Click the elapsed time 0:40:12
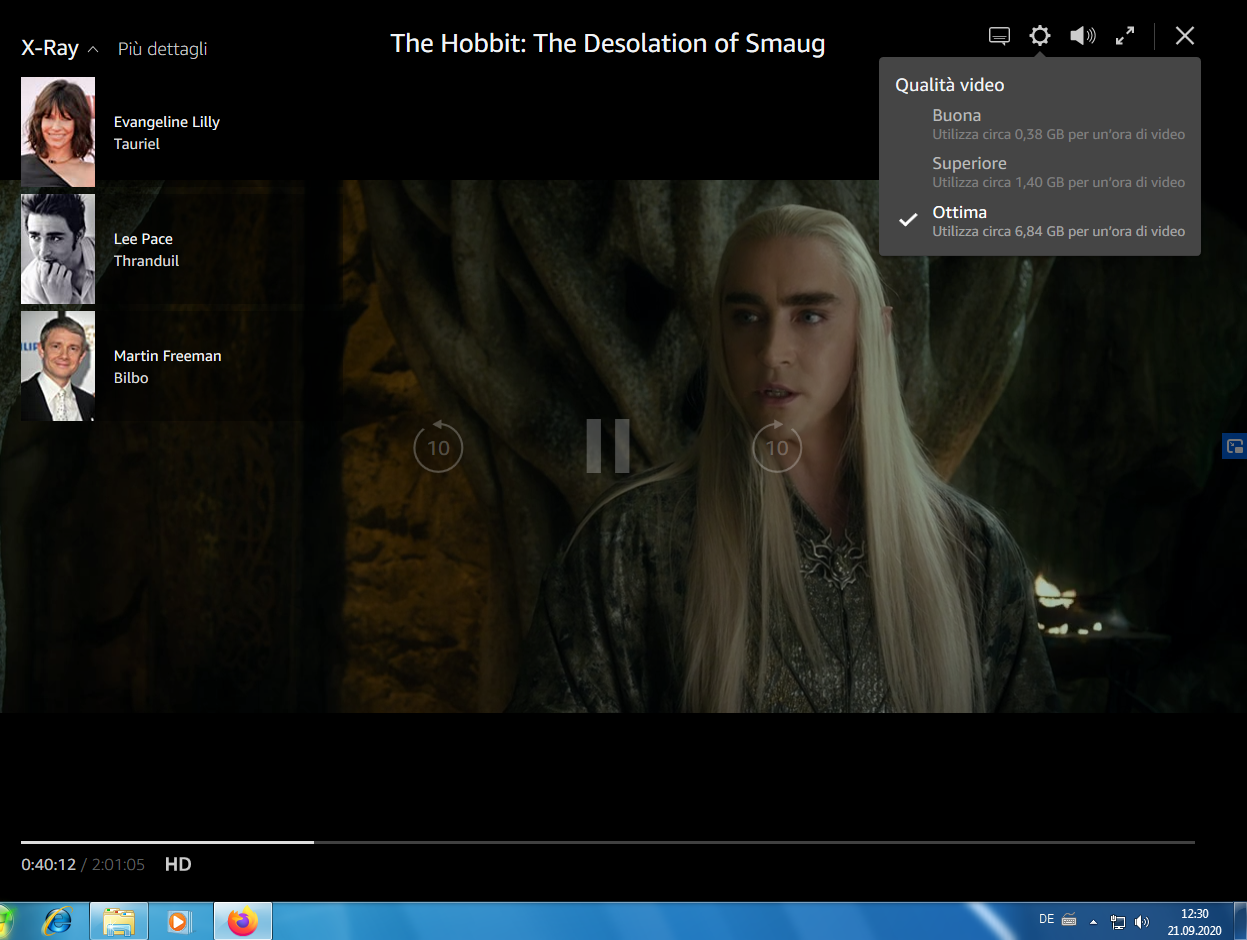The width and height of the screenshot is (1247, 940). click(49, 864)
